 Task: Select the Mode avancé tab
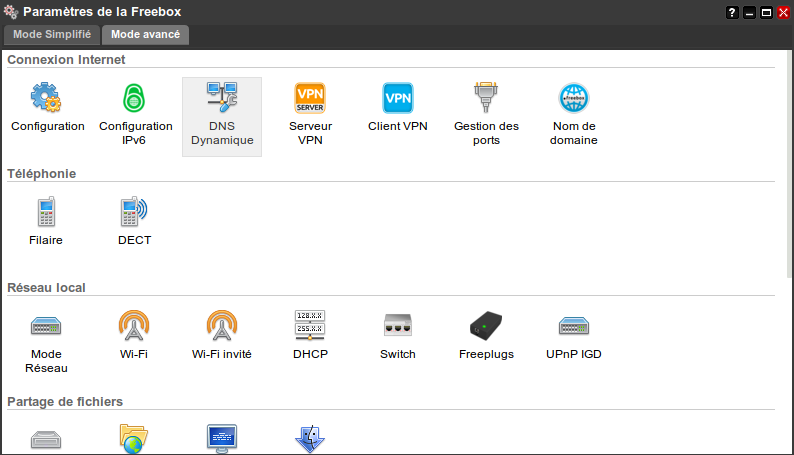coord(145,34)
